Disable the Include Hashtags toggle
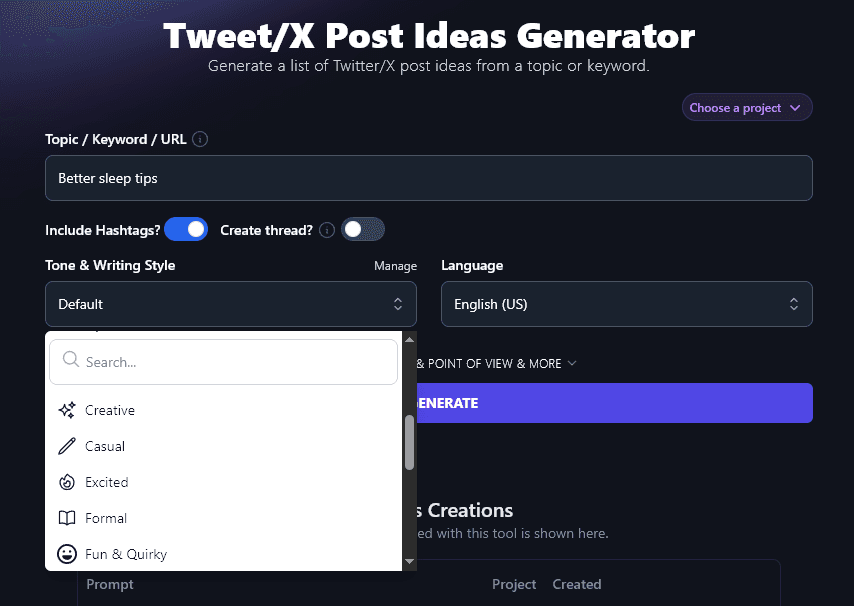This screenshot has height=606, width=854. tap(185, 229)
